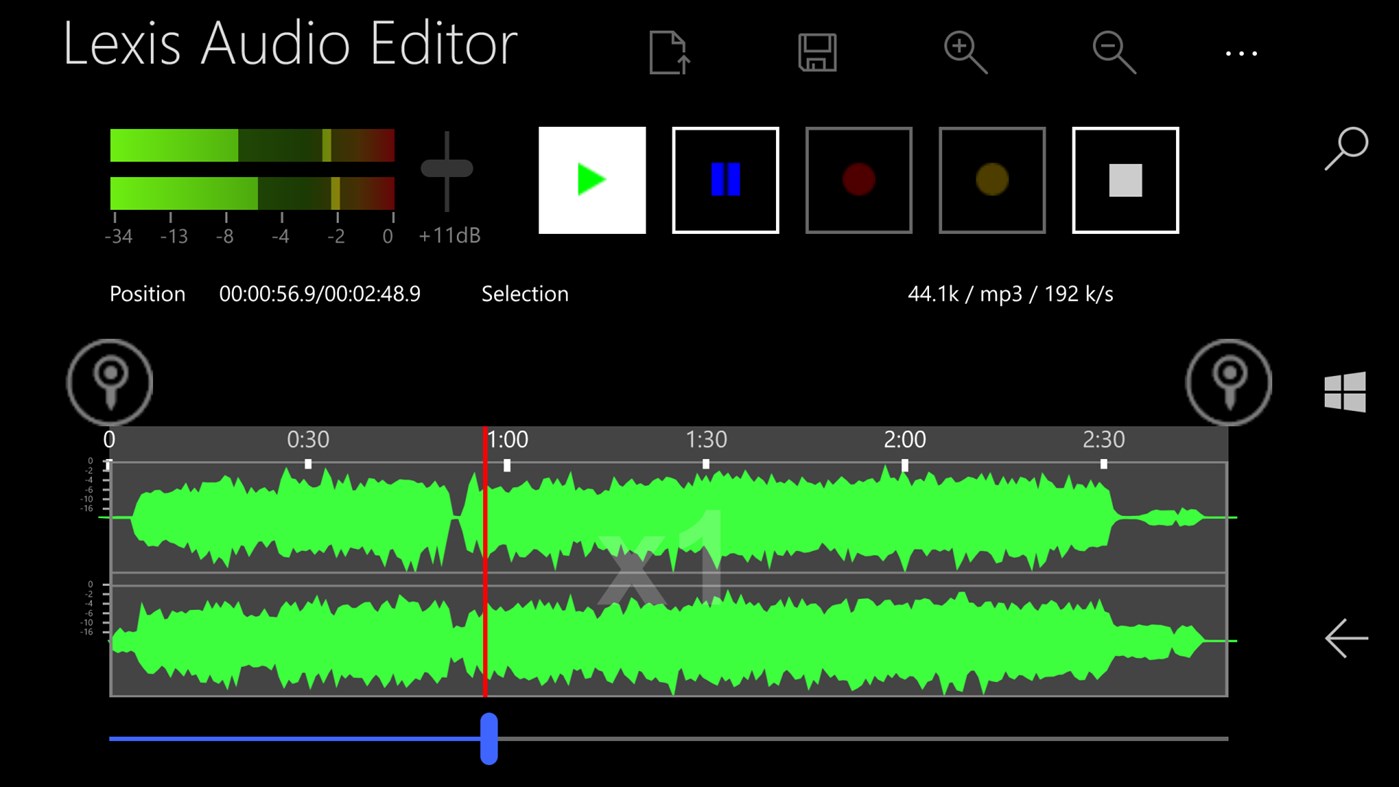Click the Selection label
This screenshot has width=1399, height=787.
coord(525,294)
